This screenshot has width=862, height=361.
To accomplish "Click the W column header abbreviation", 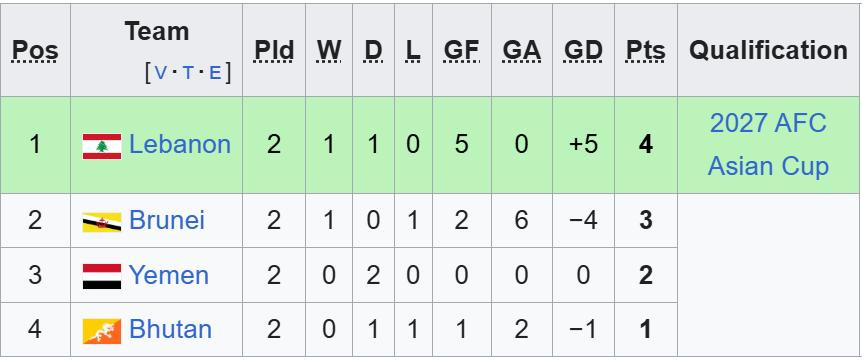I will pyautogui.click(x=329, y=50).
